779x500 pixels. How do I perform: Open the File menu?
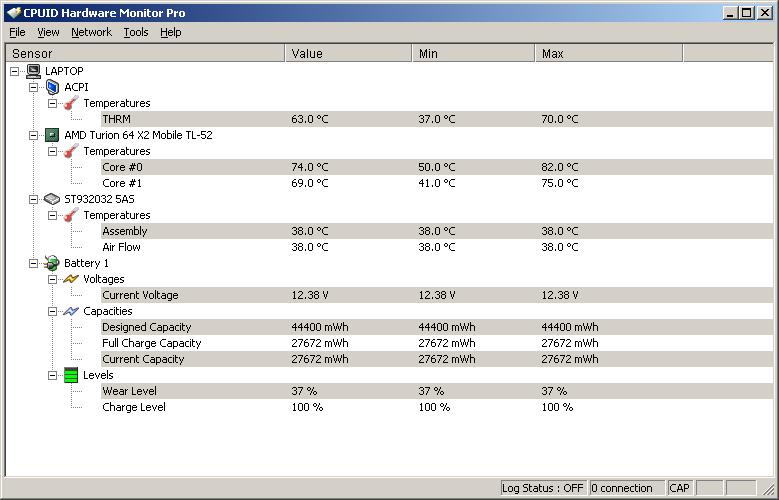coord(17,32)
